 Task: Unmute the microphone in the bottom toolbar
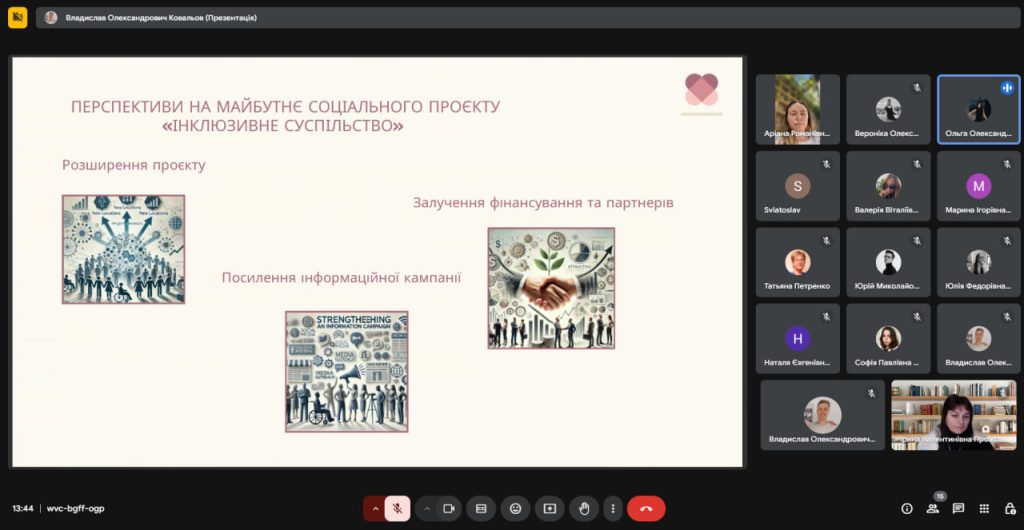point(397,508)
